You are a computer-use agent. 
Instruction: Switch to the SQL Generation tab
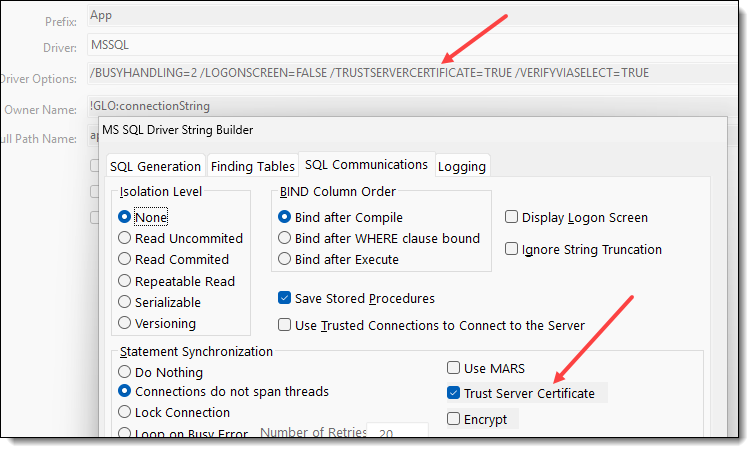click(155, 167)
